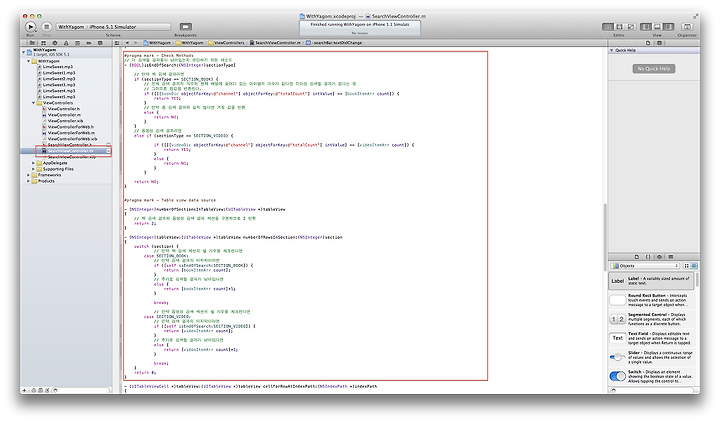This screenshot has height=422, width=720.
Task: Select the Label object in the library
Action: [x=652, y=281]
